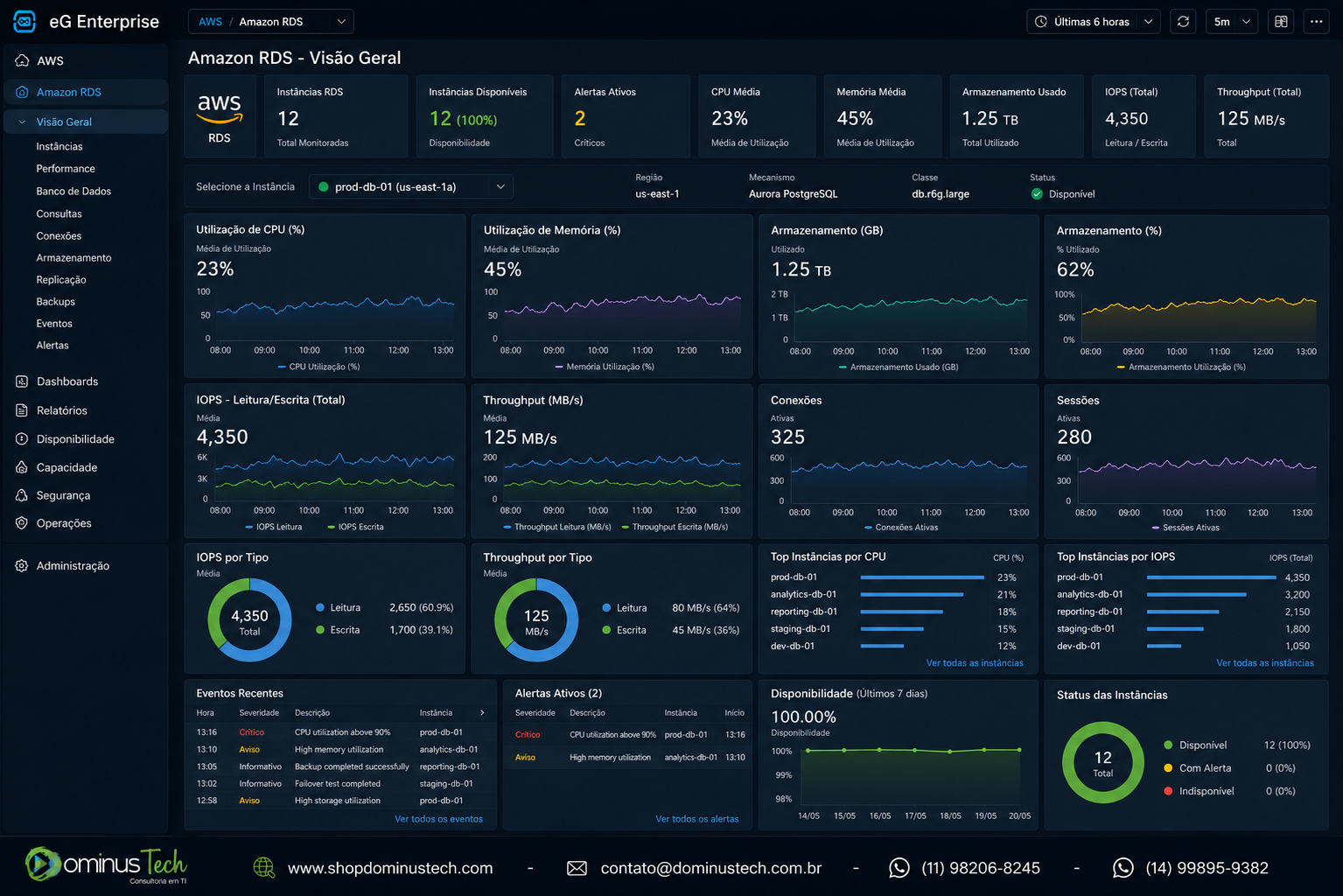This screenshot has width=1343, height=896.
Task: Click the Dominus Tech logo
Action: click(x=106, y=865)
